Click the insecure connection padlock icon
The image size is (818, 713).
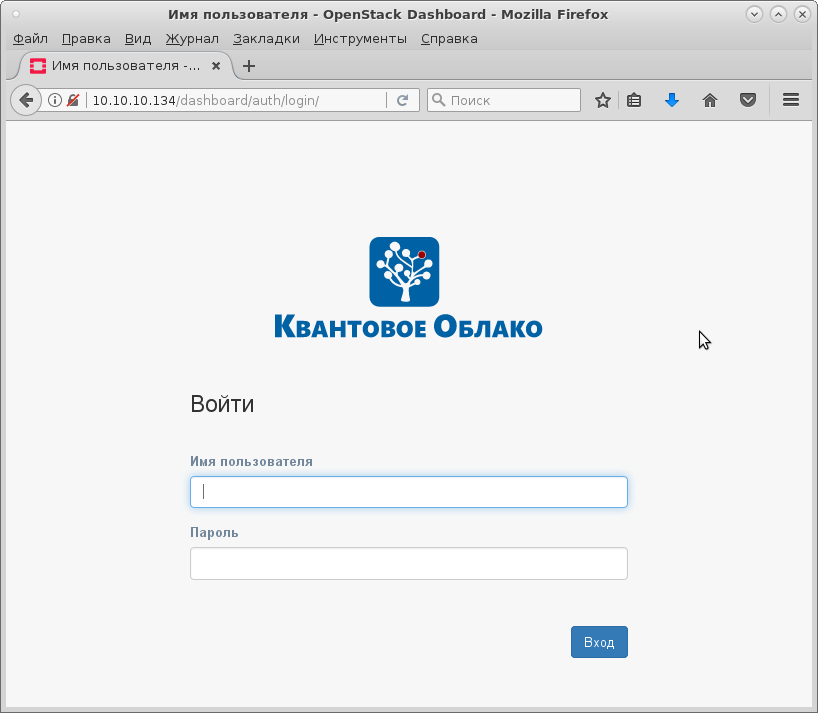tap(72, 100)
